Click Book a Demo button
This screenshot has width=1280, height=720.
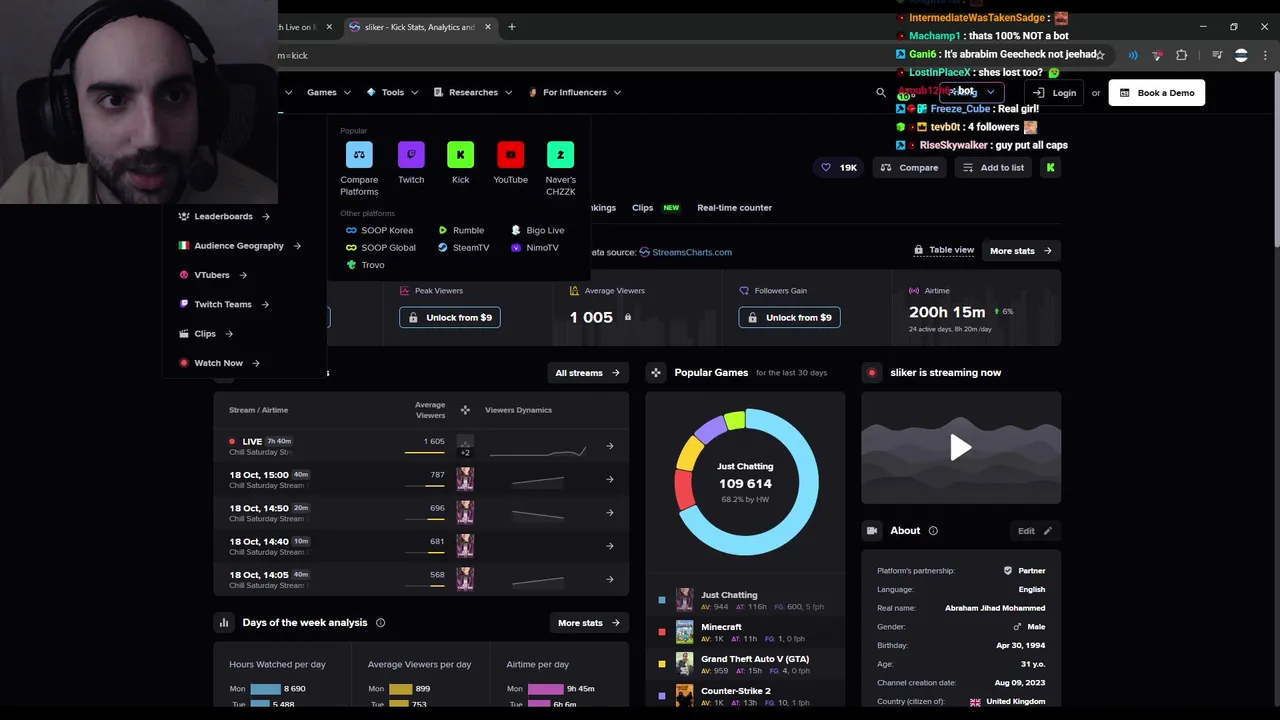tap(1157, 93)
